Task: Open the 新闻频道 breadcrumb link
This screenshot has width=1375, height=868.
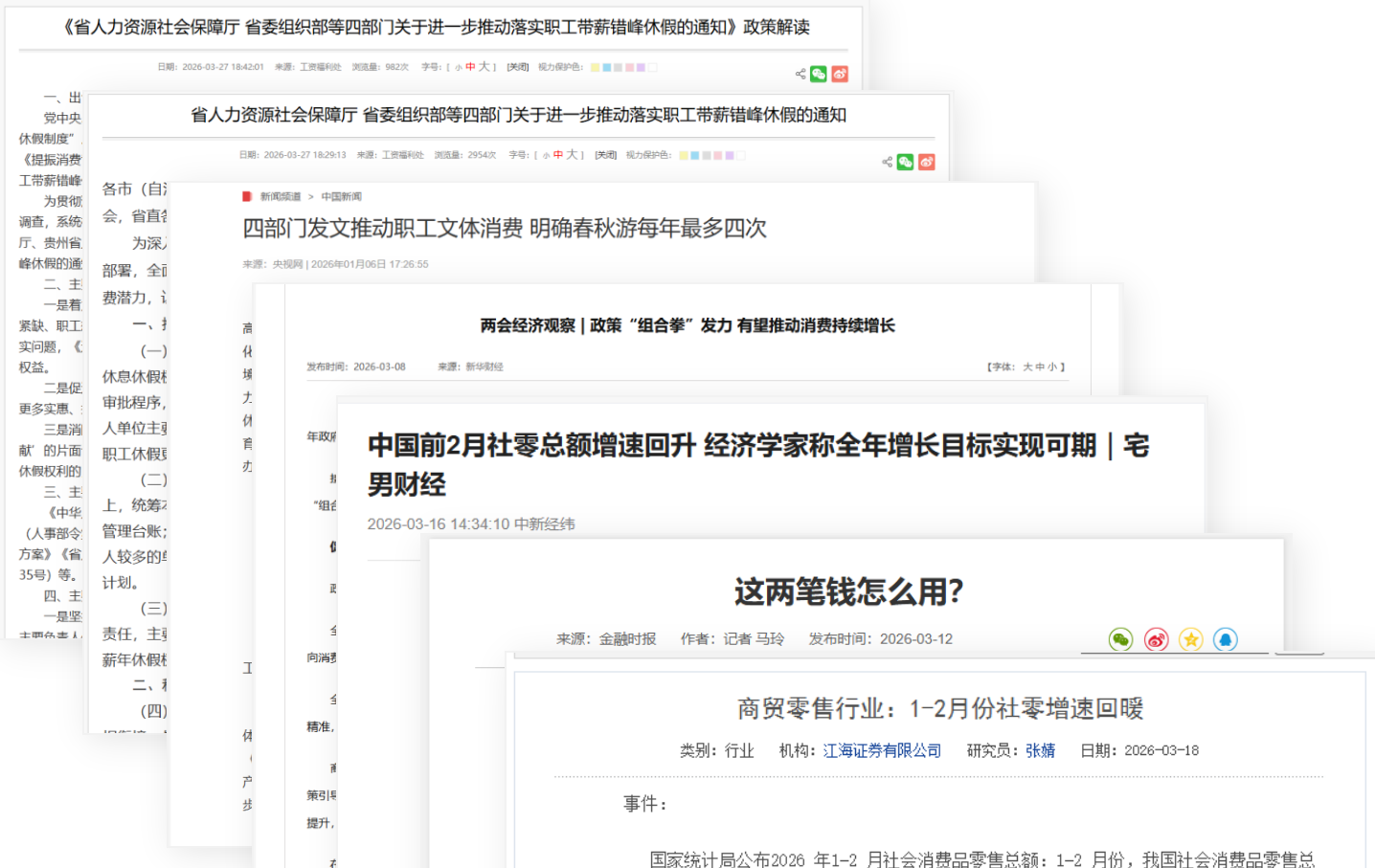Action: [280, 196]
